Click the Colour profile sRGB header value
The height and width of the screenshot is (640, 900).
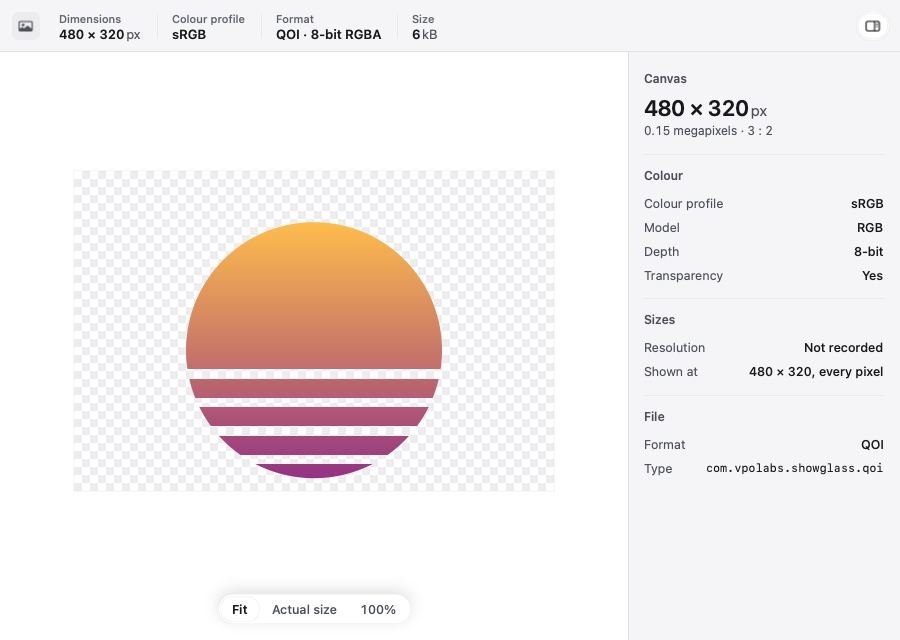click(189, 34)
